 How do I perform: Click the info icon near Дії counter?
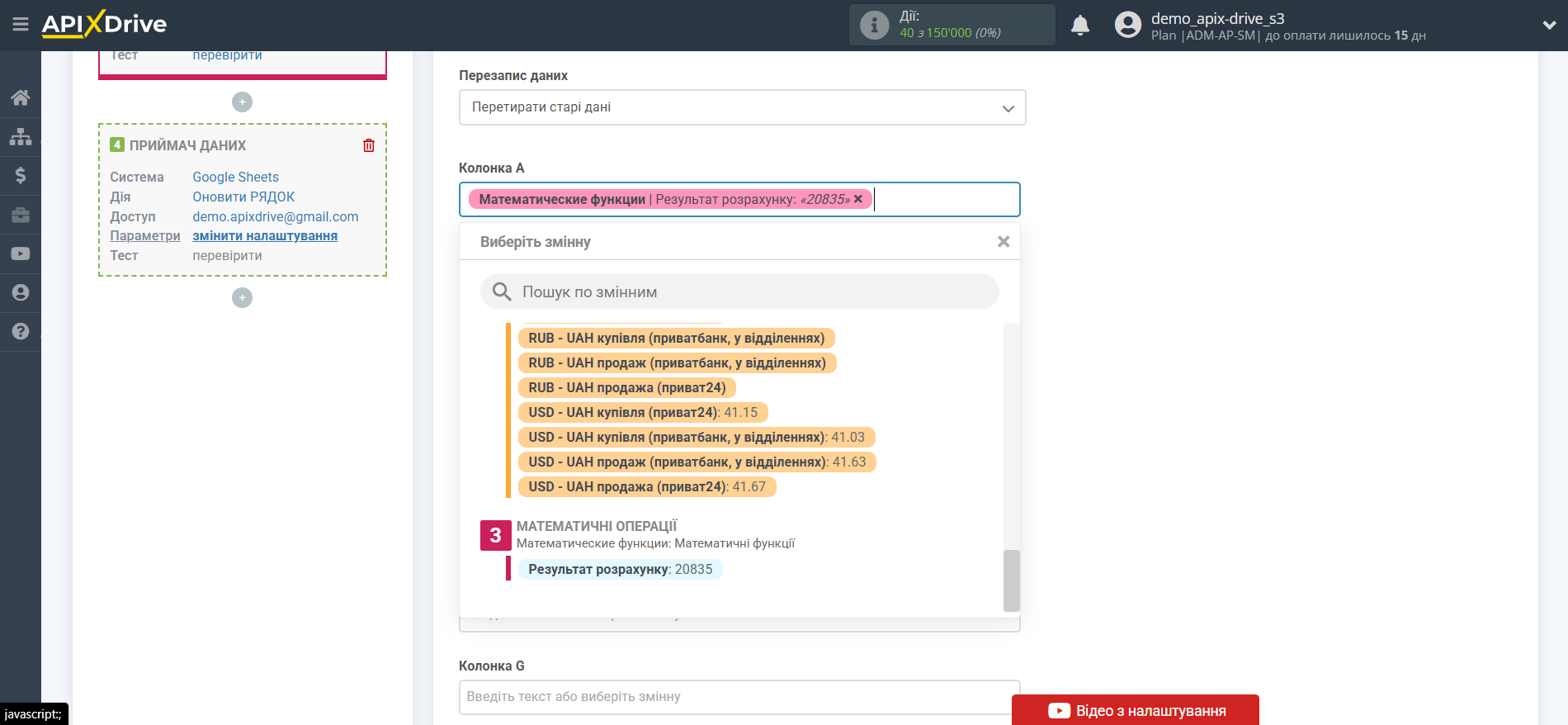click(874, 25)
